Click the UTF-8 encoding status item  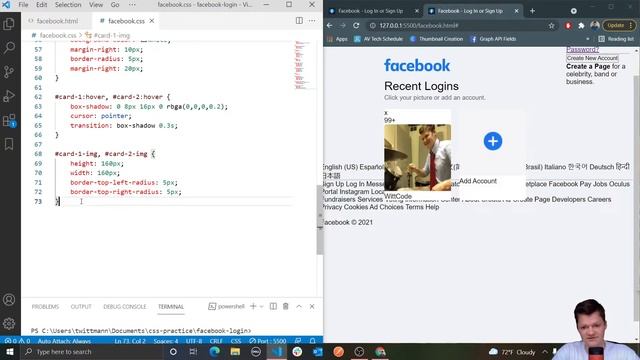click(x=194, y=341)
